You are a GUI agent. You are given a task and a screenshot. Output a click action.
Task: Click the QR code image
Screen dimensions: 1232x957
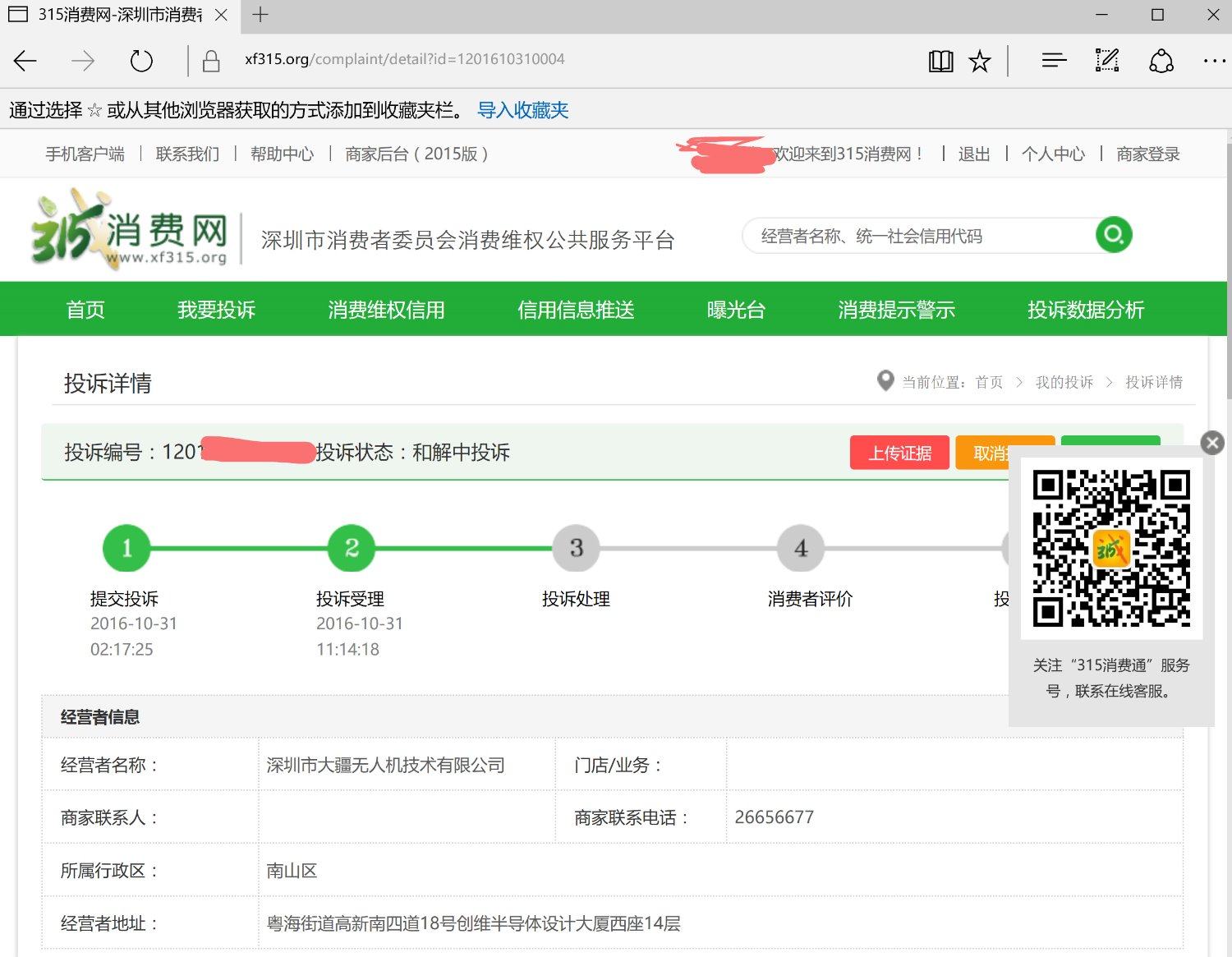[1111, 548]
